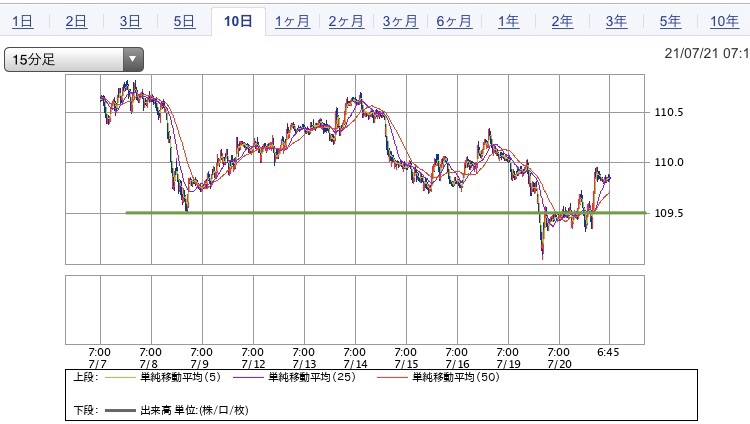Select the 2日 range tab
Viewport: 750px width, 424px height.
pyautogui.click(x=76, y=22)
